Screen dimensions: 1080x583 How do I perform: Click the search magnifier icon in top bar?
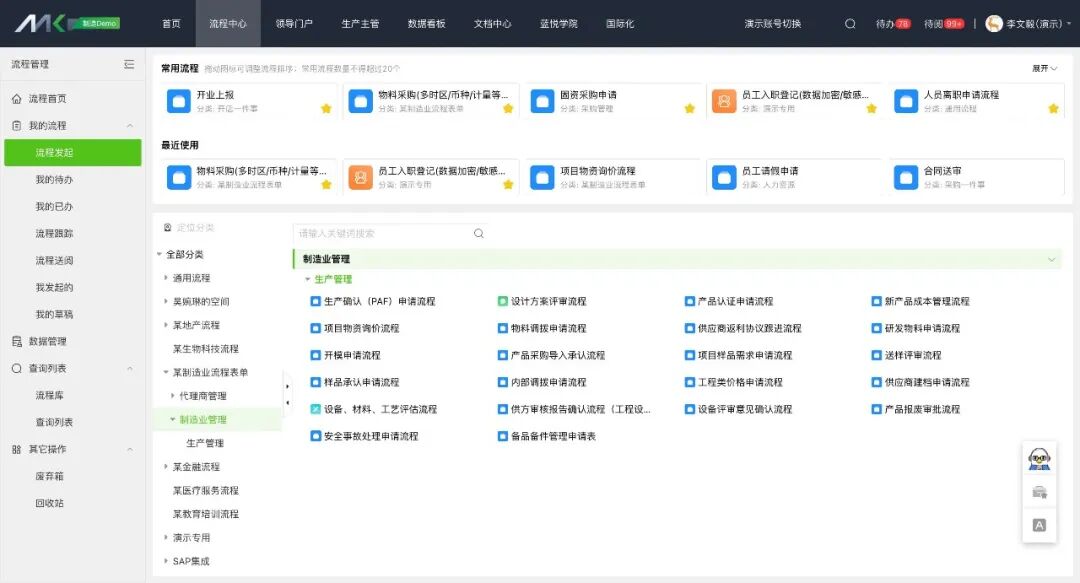pyautogui.click(x=850, y=24)
